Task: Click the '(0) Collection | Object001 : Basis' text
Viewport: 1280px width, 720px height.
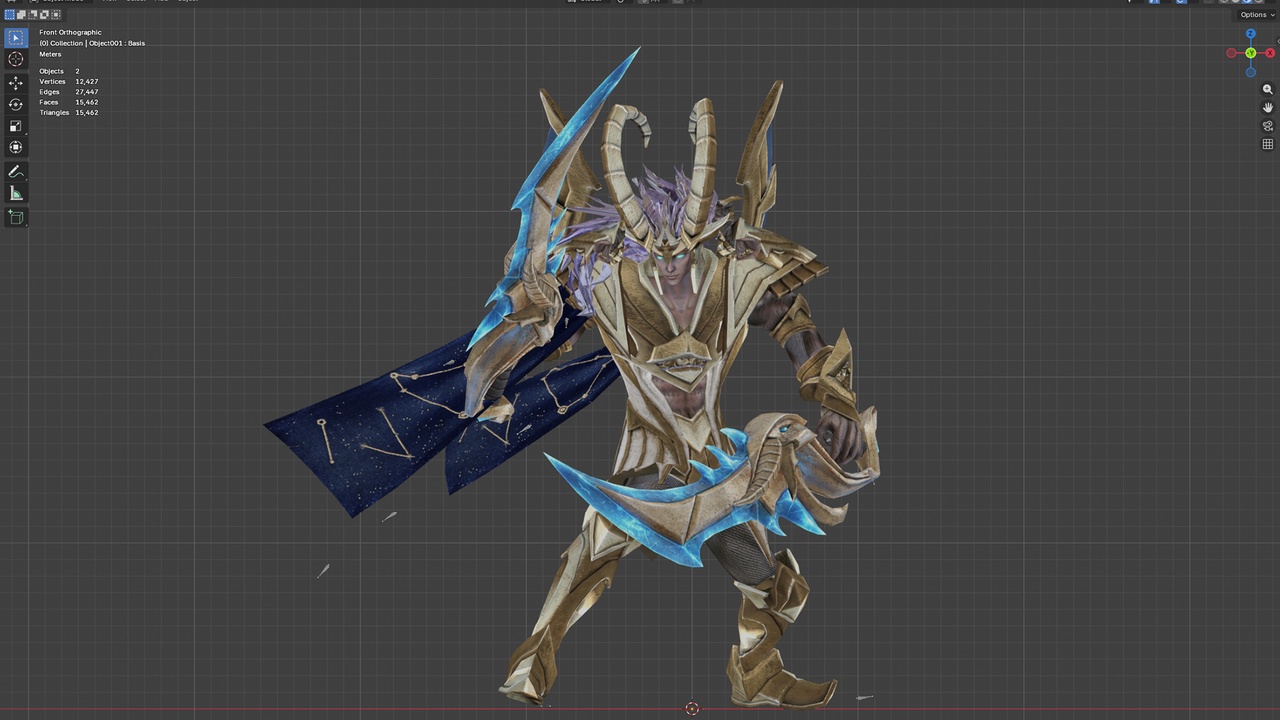Action: (x=92, y=43)
